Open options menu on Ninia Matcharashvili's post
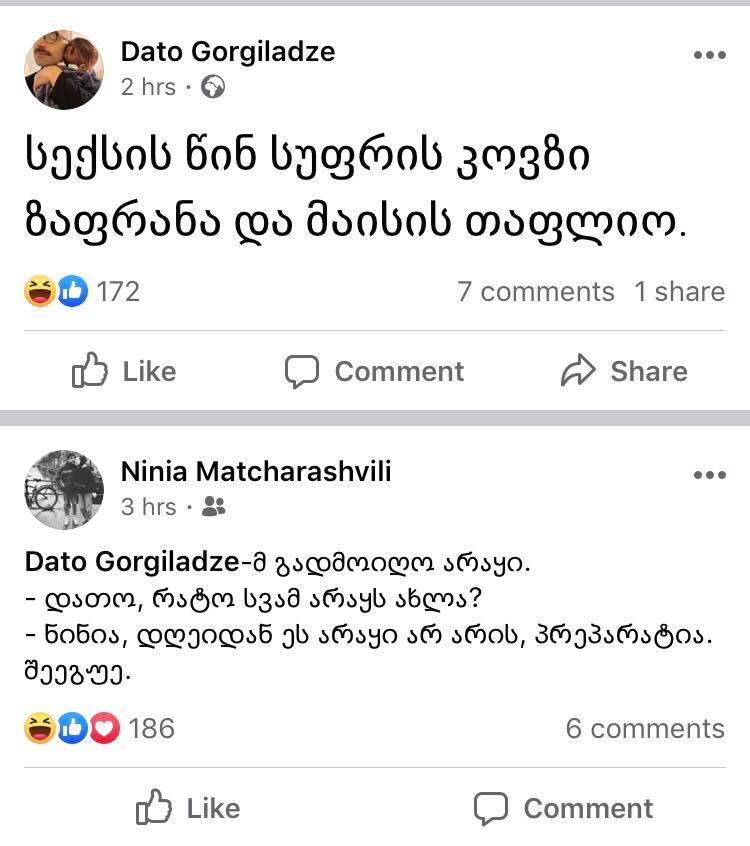 (709, 475)
